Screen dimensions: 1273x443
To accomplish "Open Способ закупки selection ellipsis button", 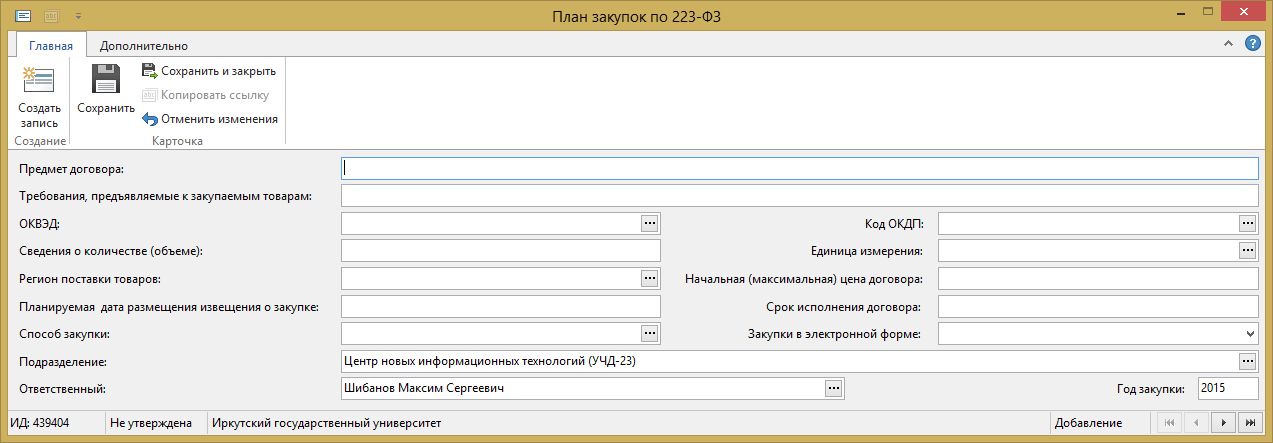I will point(650,333).
